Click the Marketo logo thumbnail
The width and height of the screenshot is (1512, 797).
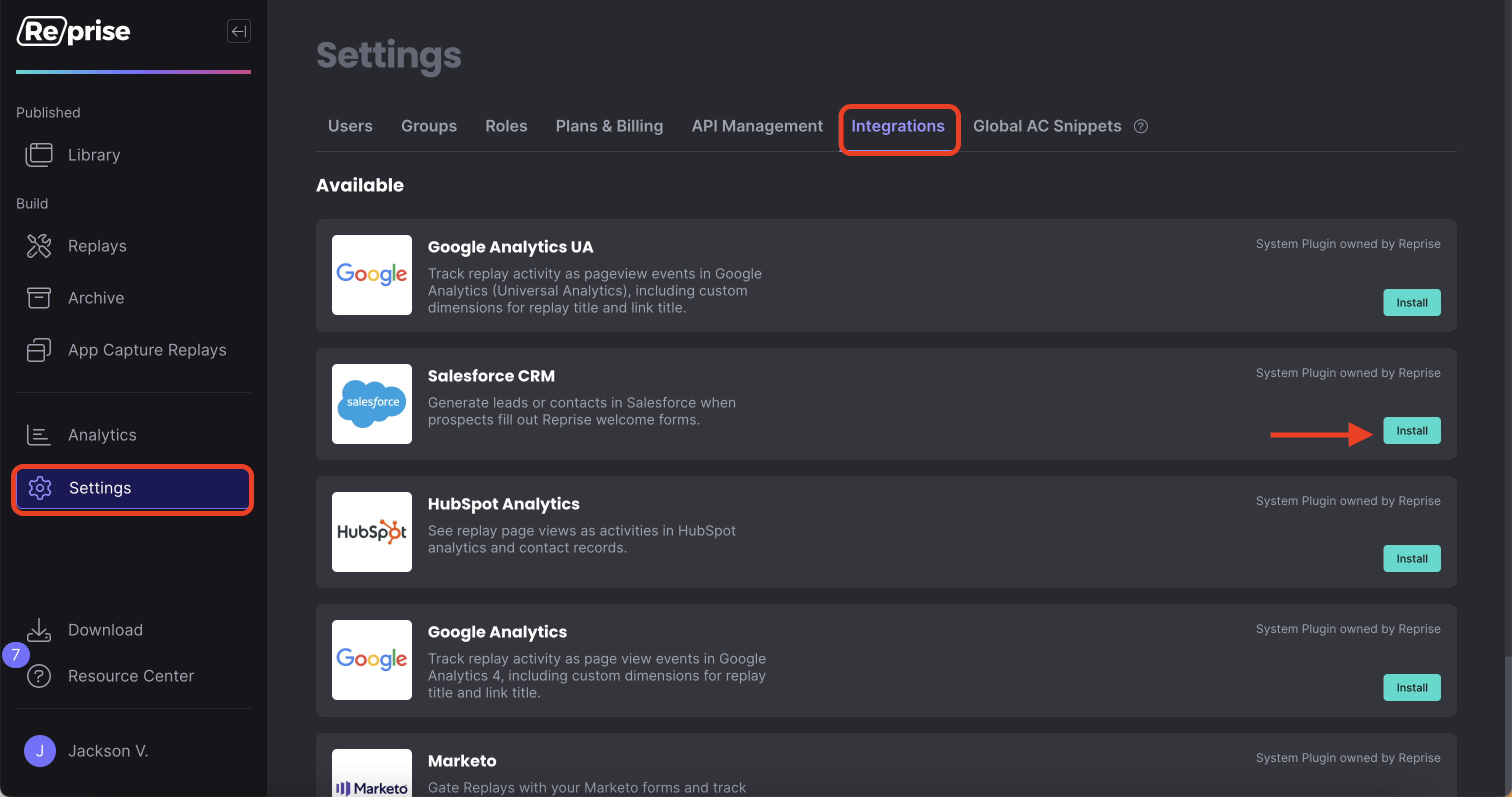click(x=371, y=772)
